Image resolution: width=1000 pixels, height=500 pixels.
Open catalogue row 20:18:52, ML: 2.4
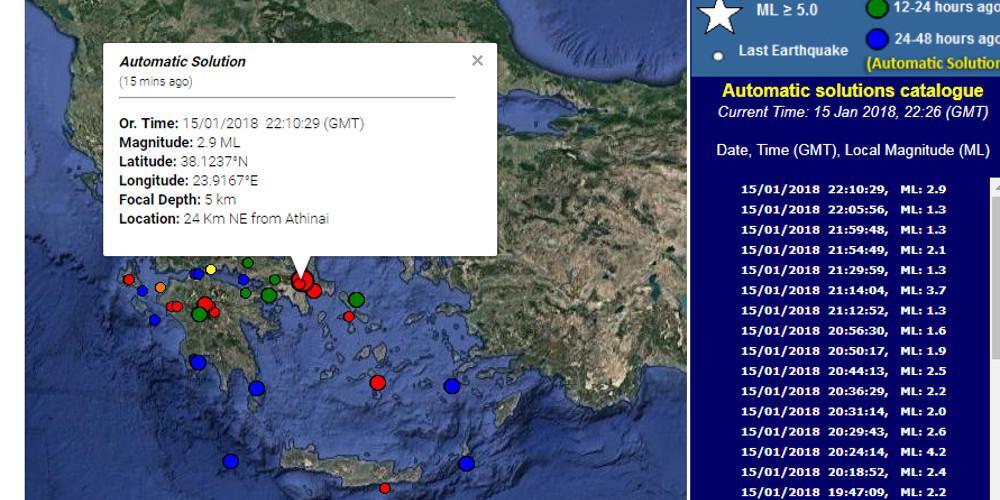coord(843,473)
